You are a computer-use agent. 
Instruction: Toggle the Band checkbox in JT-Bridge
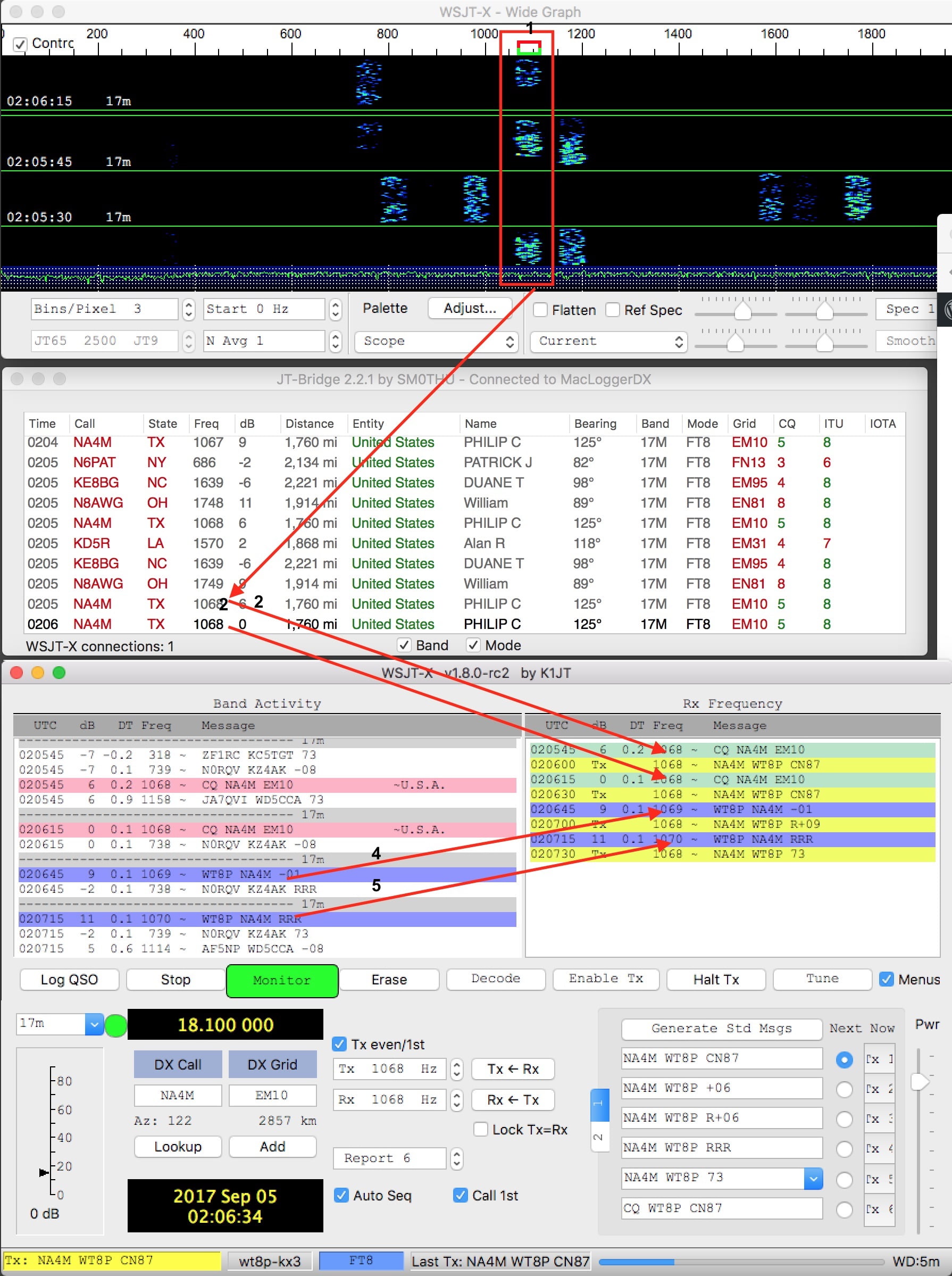pos(404,644)
